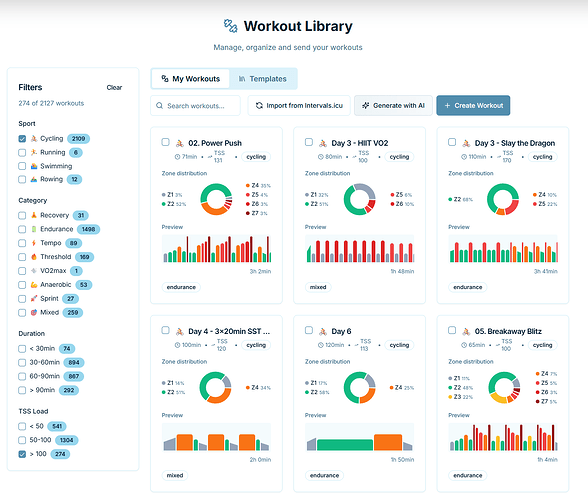Click cyclist icon beside Day 4 - 3×20min SST
The width and height of the screenshot is (588, 500).
[x=180, y=332]
